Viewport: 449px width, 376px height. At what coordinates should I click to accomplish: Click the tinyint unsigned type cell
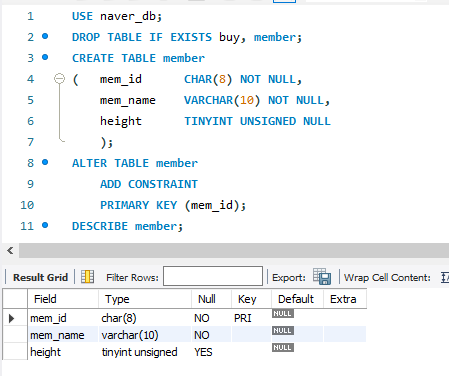(145, 352)
